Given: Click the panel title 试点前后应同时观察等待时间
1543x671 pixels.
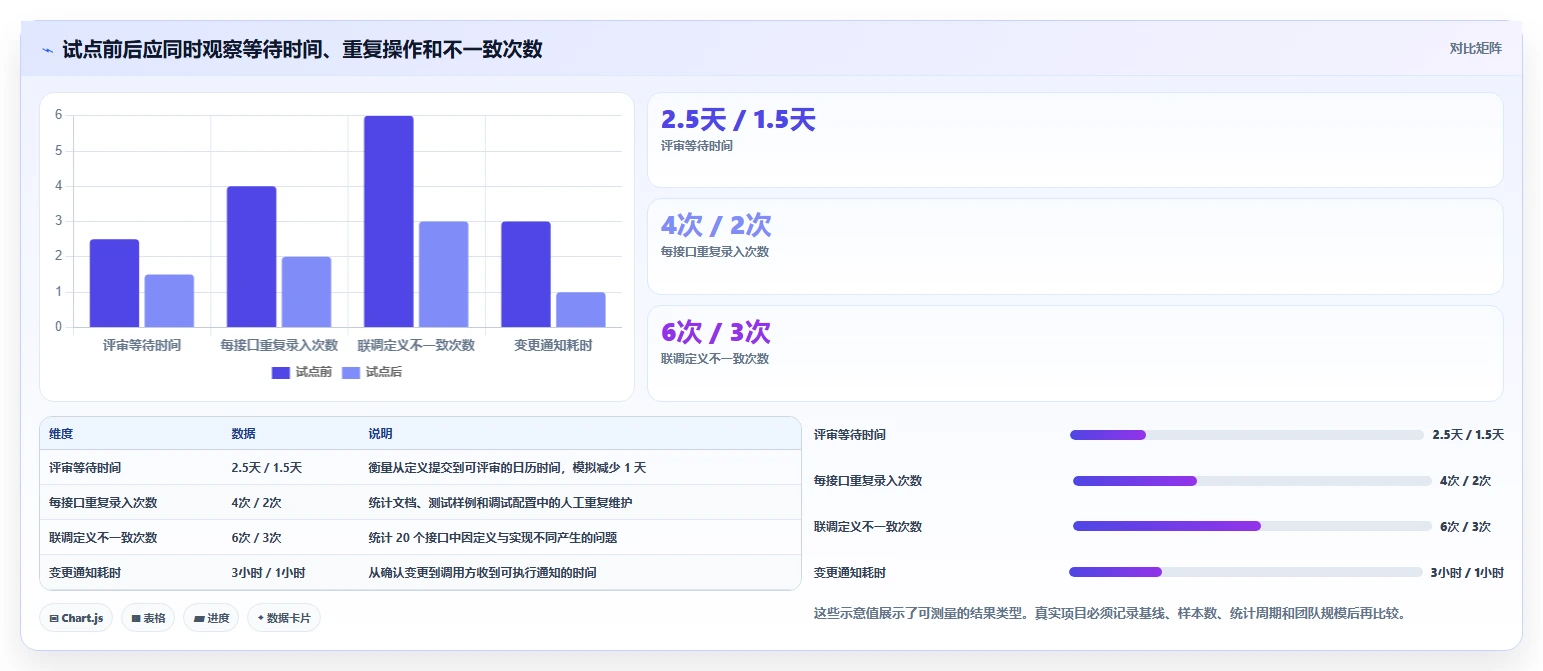Looking at the screenshot, I should [x=302, y=49].
